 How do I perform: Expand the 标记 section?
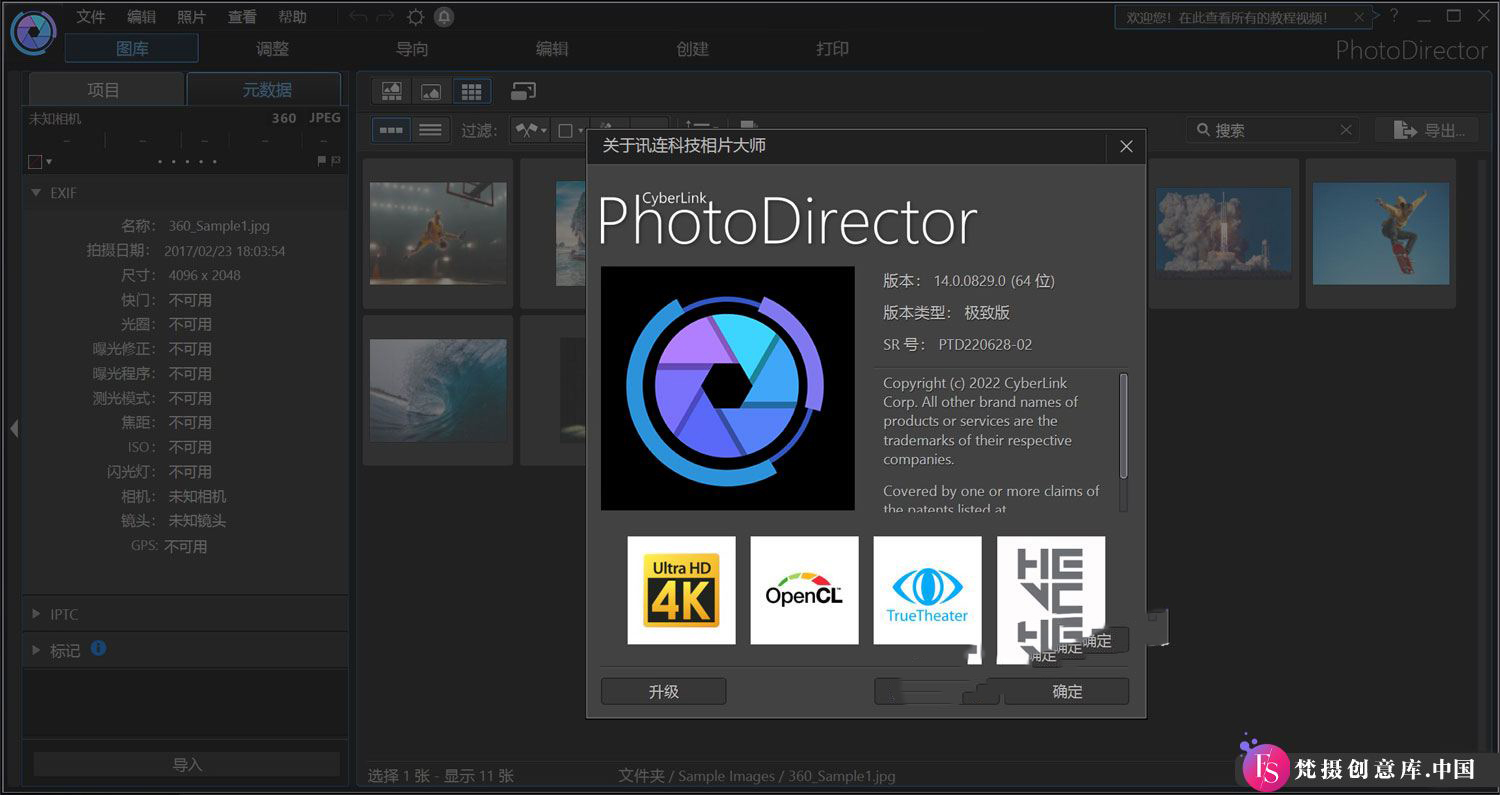pyautogui.click(x=36, y=650)
